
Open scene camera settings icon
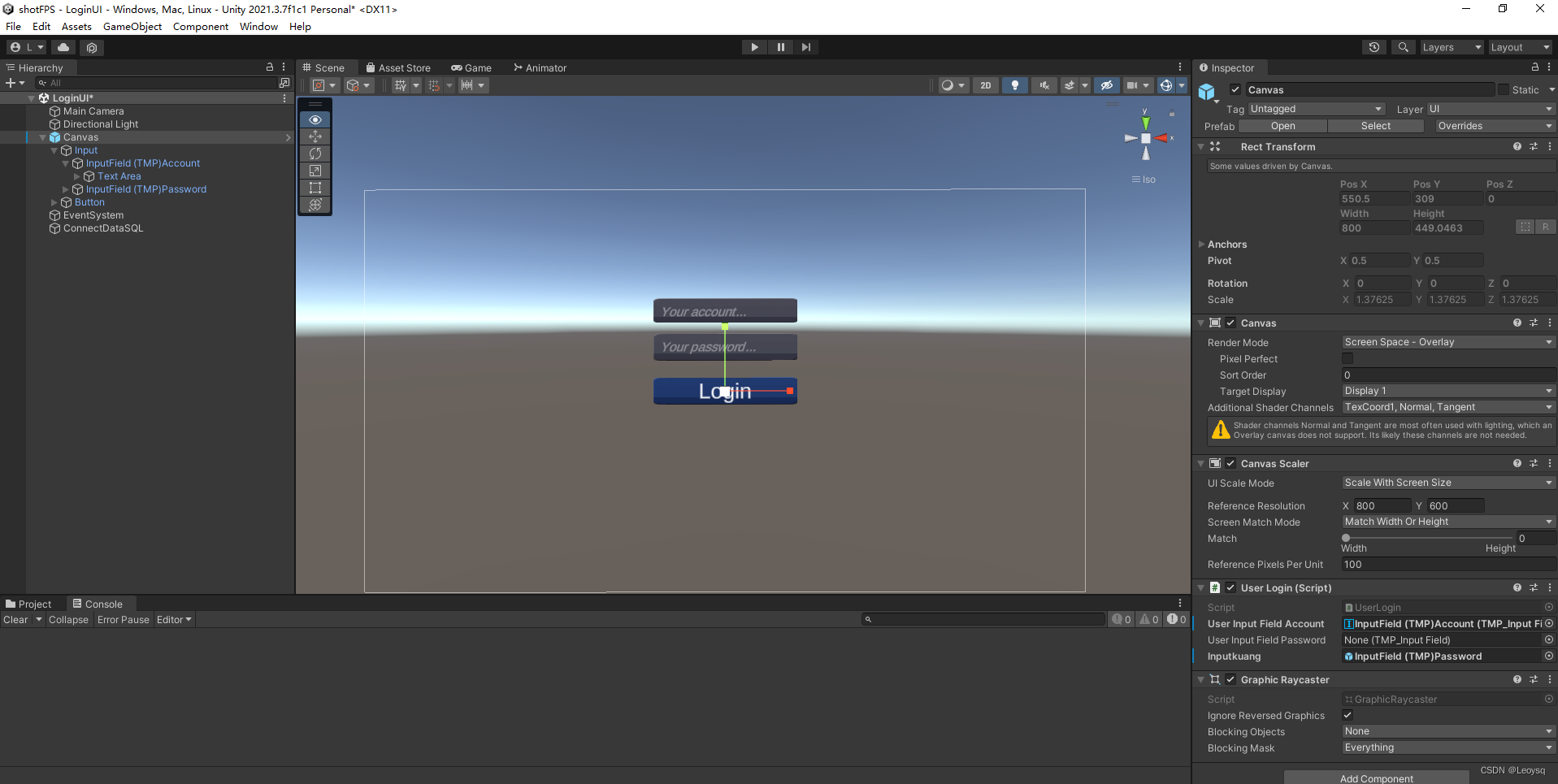[x=1132, y=85]
